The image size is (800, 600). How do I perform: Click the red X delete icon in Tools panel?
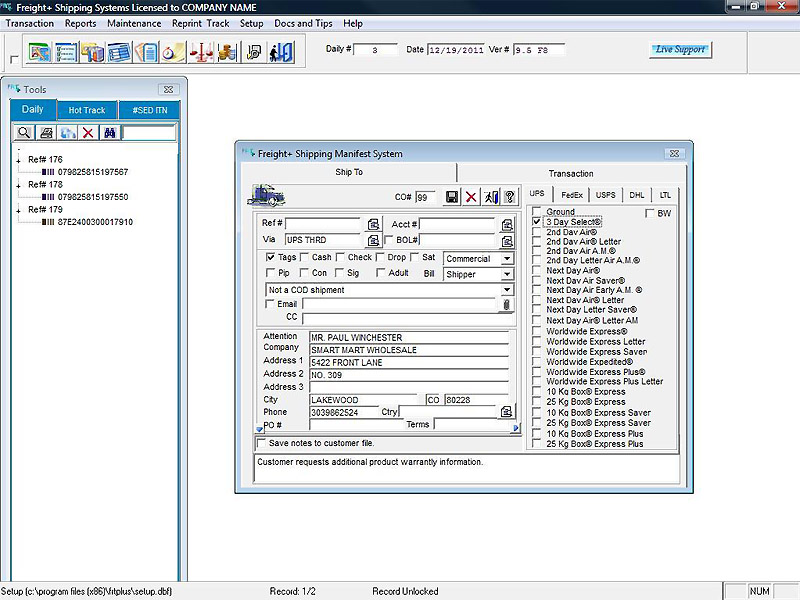pyautogui.click(x=88, y=133)
